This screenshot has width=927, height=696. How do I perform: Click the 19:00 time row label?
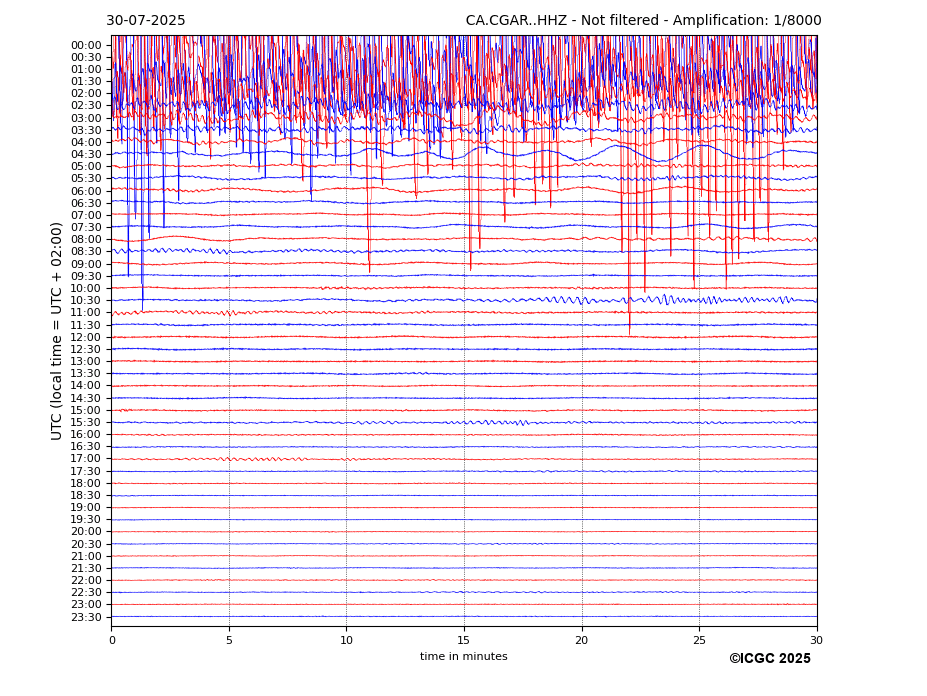click(x=86, y=508)
